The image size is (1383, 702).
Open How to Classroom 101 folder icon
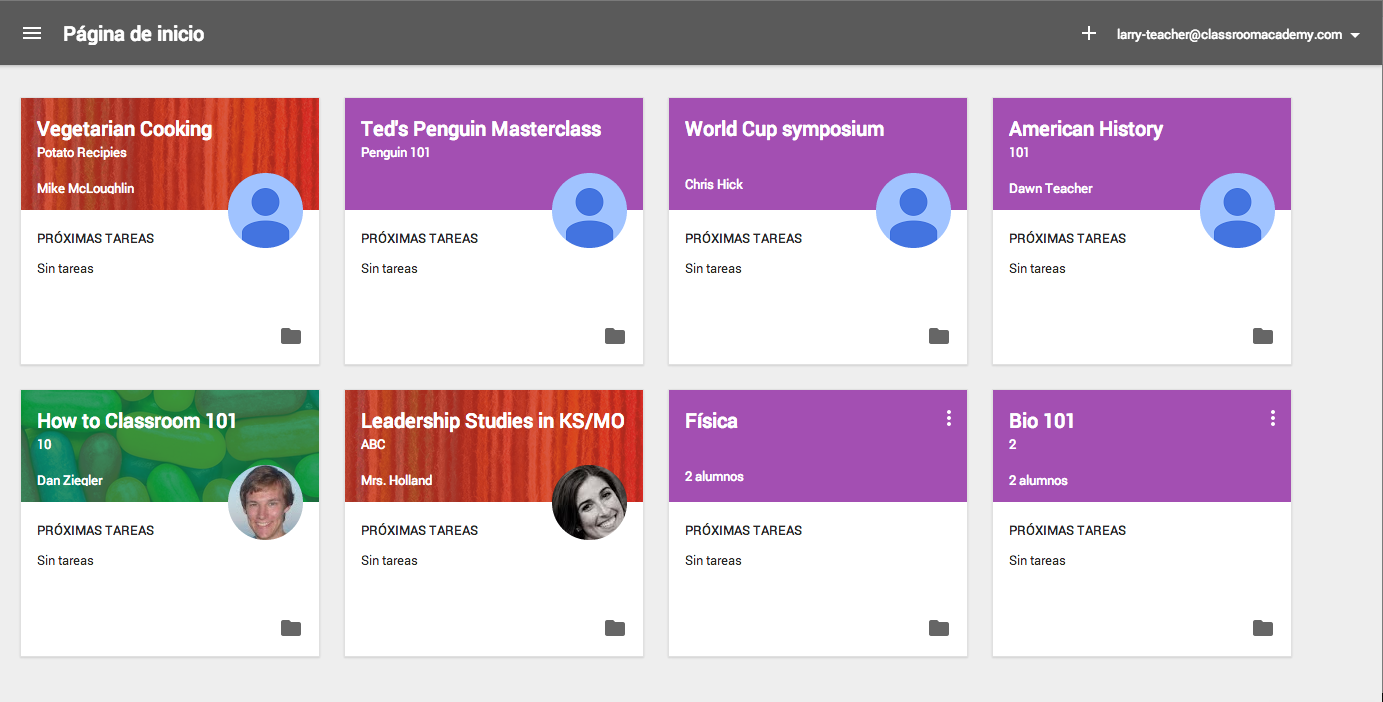click(291, 628)
